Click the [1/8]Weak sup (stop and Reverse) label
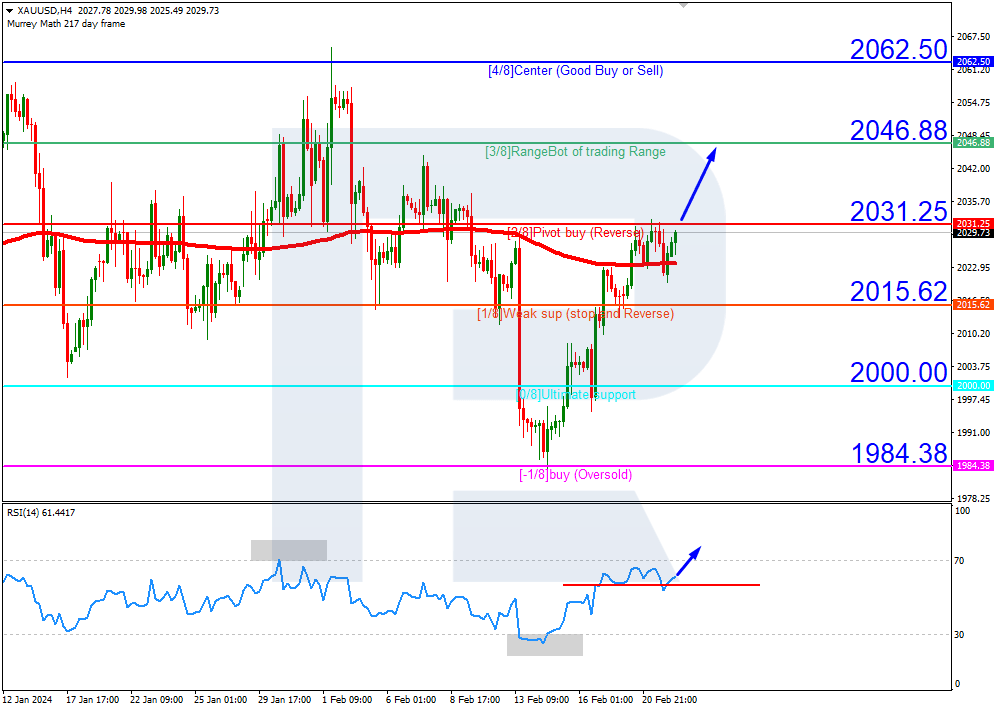 tap(577, 313)
